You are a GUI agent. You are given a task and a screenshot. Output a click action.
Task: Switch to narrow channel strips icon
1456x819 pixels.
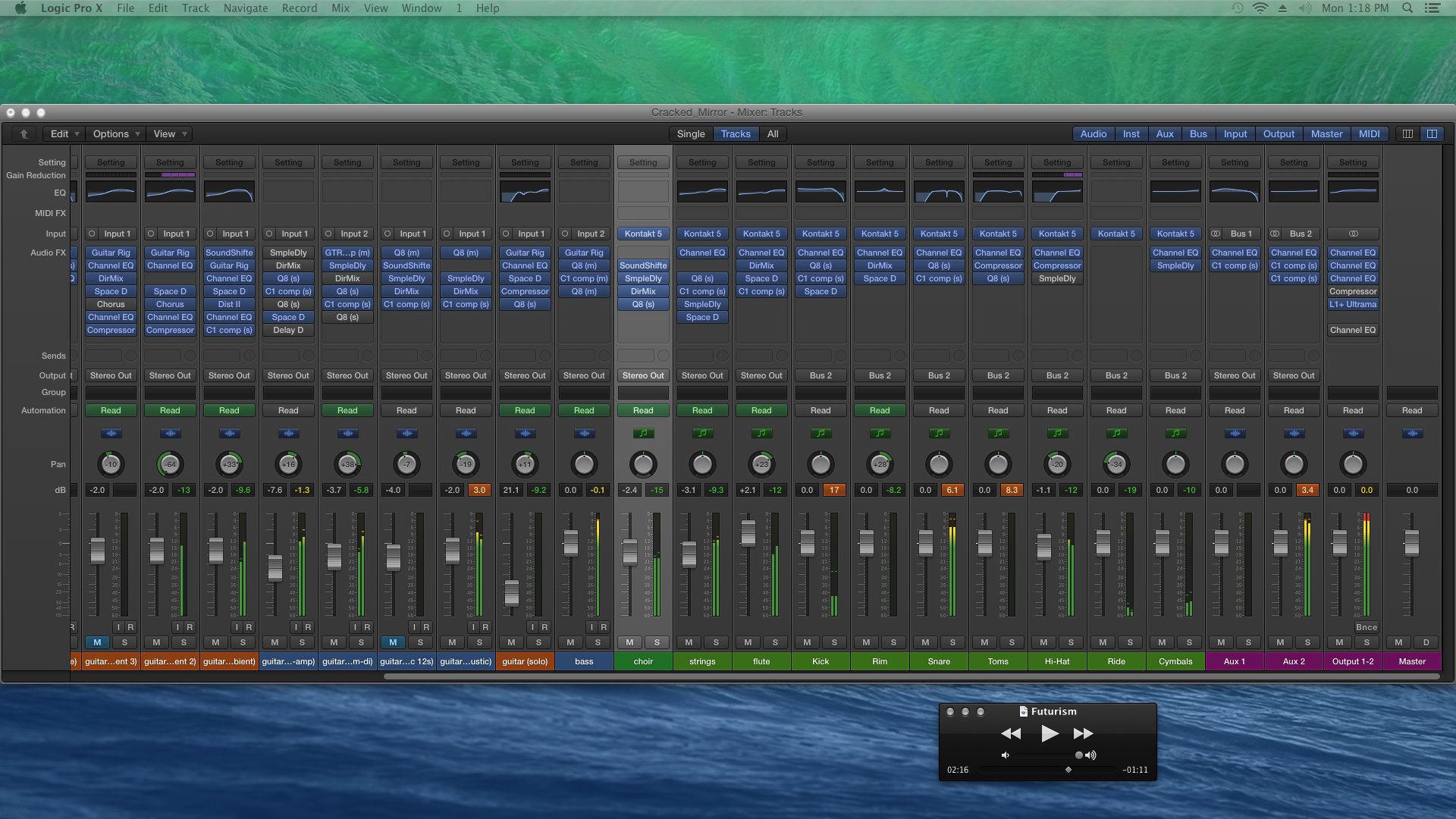1407,134
